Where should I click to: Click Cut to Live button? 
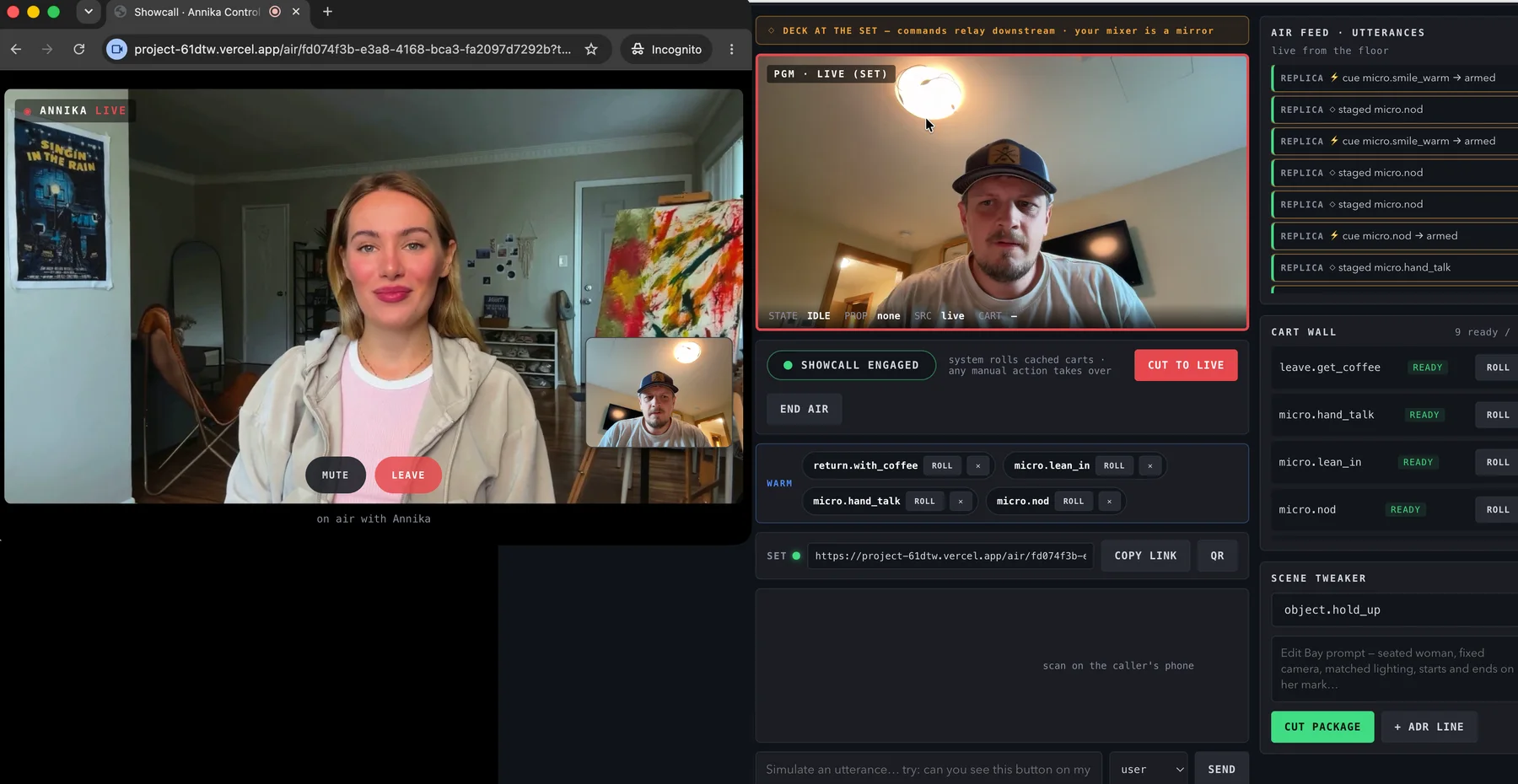tap(1186, 365)
